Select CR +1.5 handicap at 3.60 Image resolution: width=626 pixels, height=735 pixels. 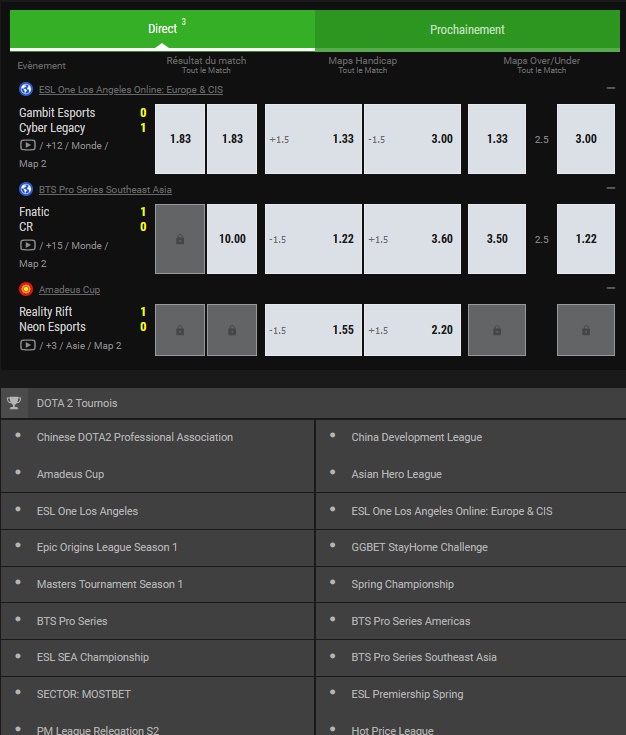(x=412, y=239)
